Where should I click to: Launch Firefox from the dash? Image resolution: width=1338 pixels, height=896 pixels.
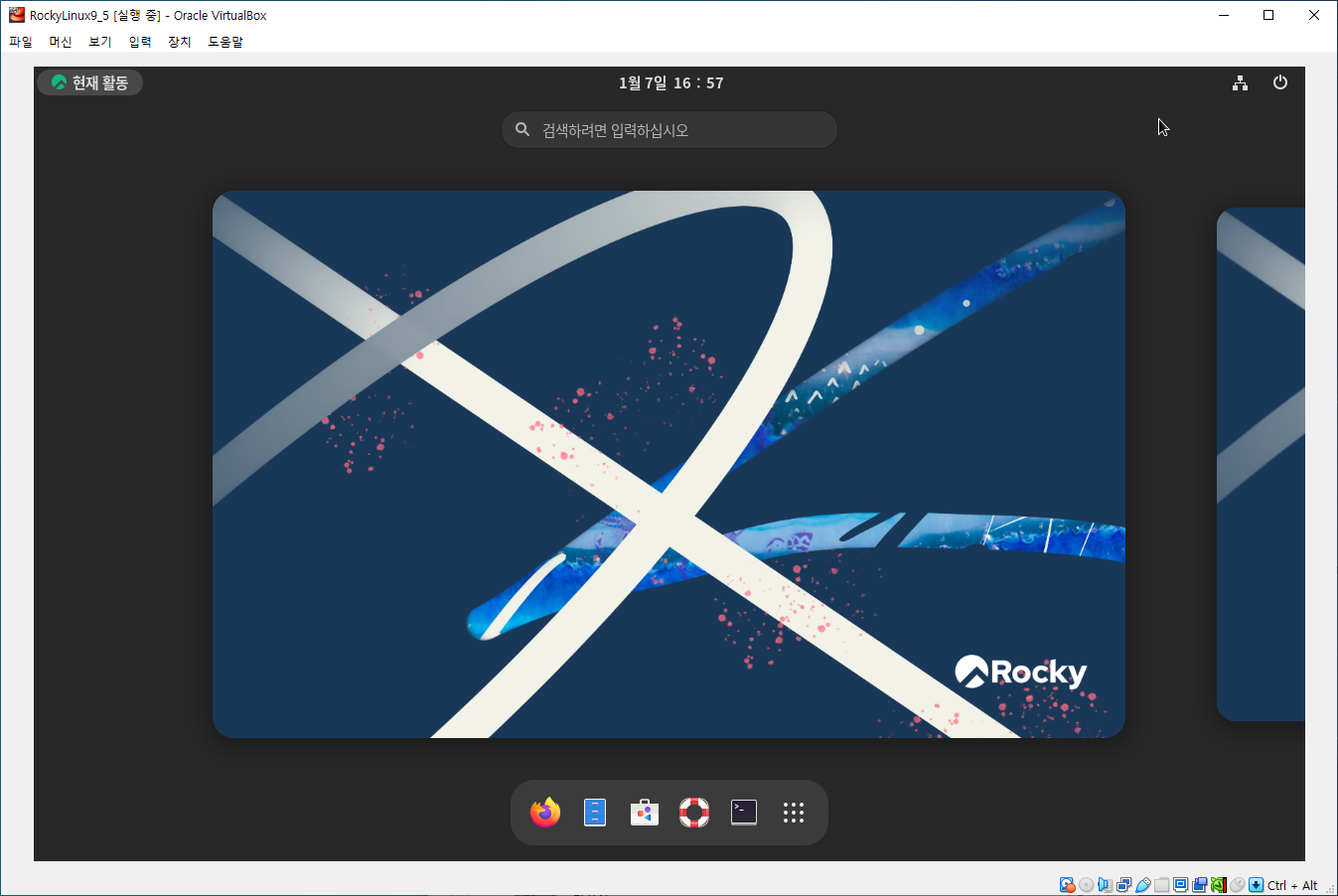[x=545, y=813]
